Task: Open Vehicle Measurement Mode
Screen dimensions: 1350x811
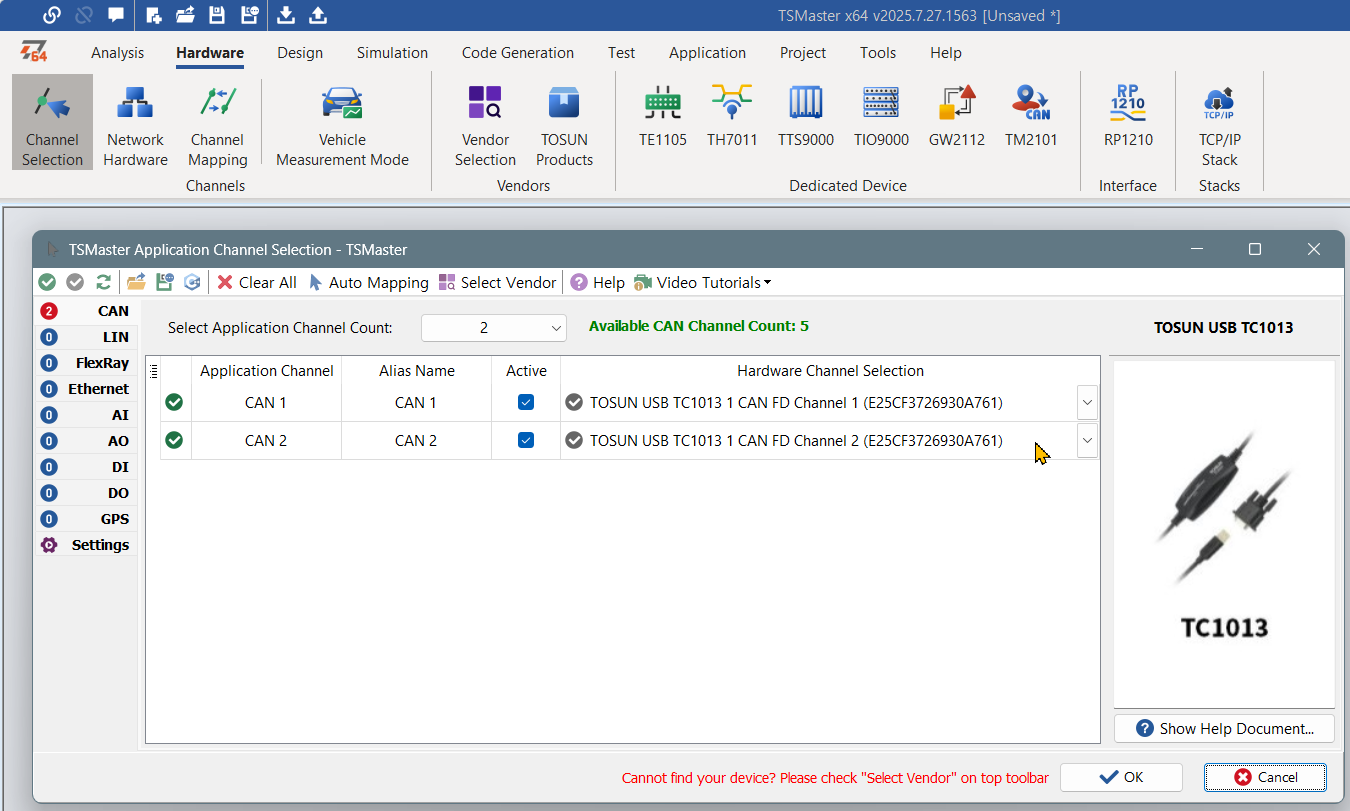Action: click(x=342, y=123)
